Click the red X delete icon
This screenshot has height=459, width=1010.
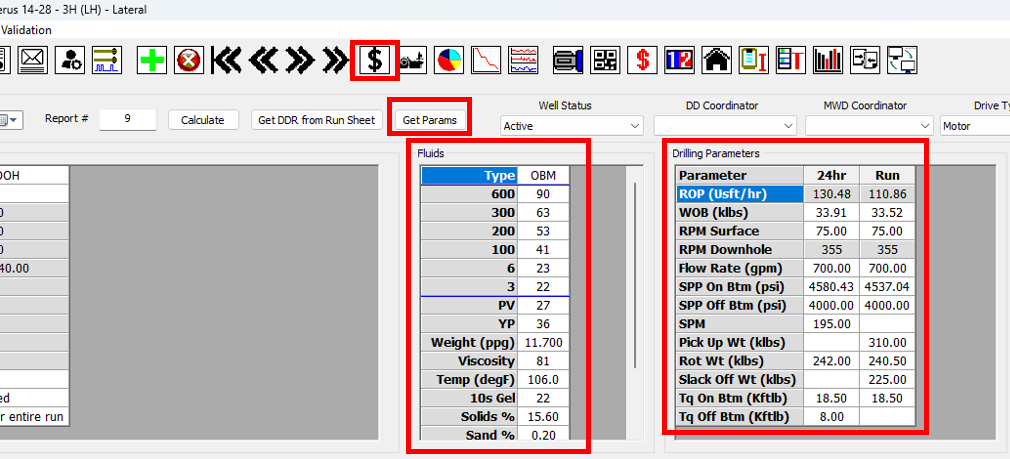click(x=189, y=60)
